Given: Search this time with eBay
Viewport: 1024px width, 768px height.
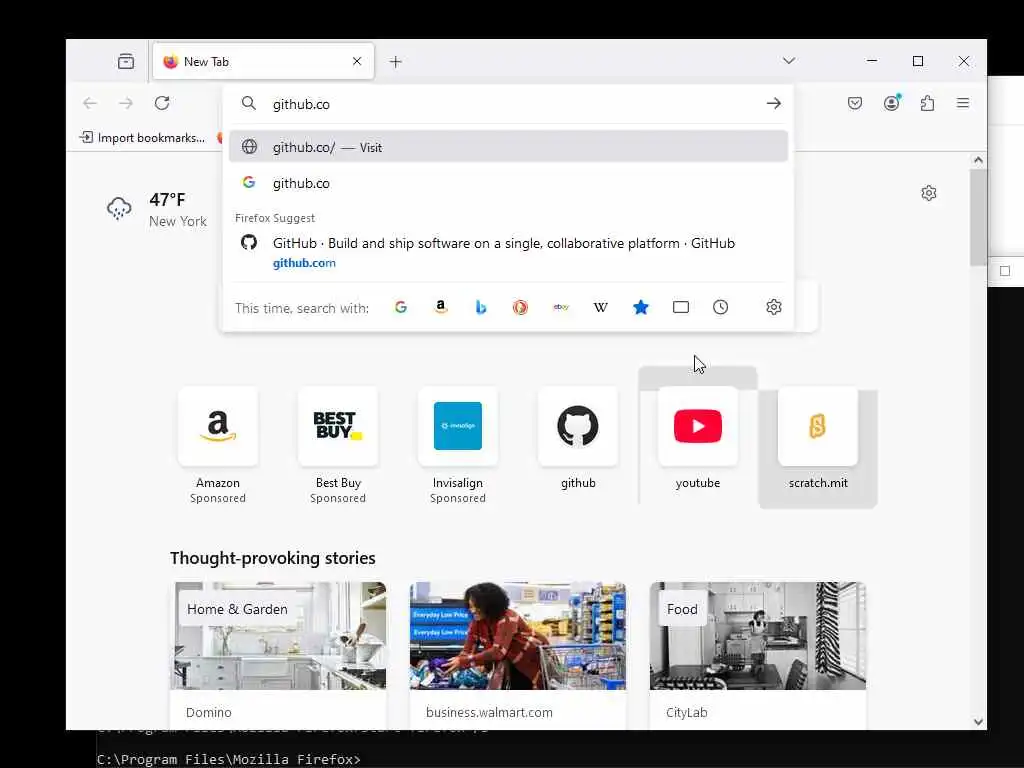Looking at the screenshot, I should point(561,308).
